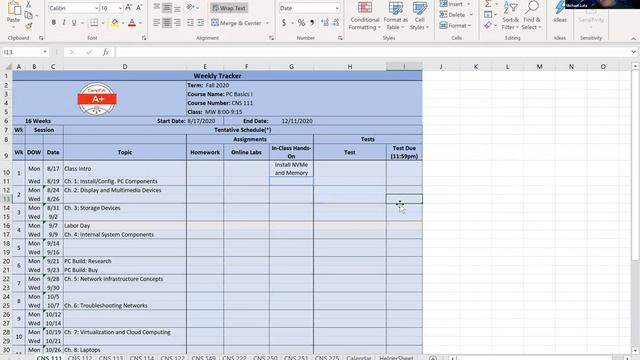The image size is (640, 360).
Task: Increase font size with the larger A
Action: tap(129, 8)
